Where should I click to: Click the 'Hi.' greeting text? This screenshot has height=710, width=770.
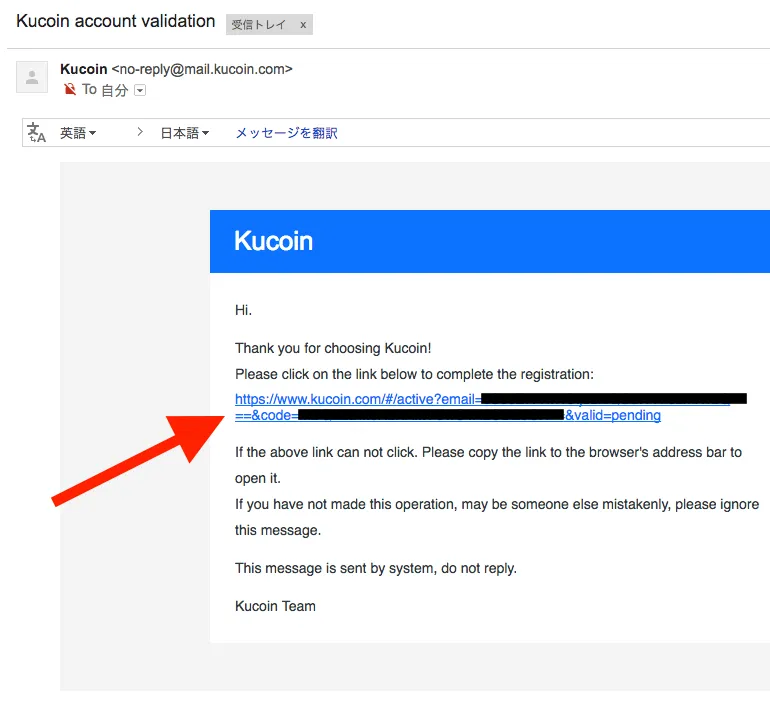pyautogui.click(x=243, y=310)
